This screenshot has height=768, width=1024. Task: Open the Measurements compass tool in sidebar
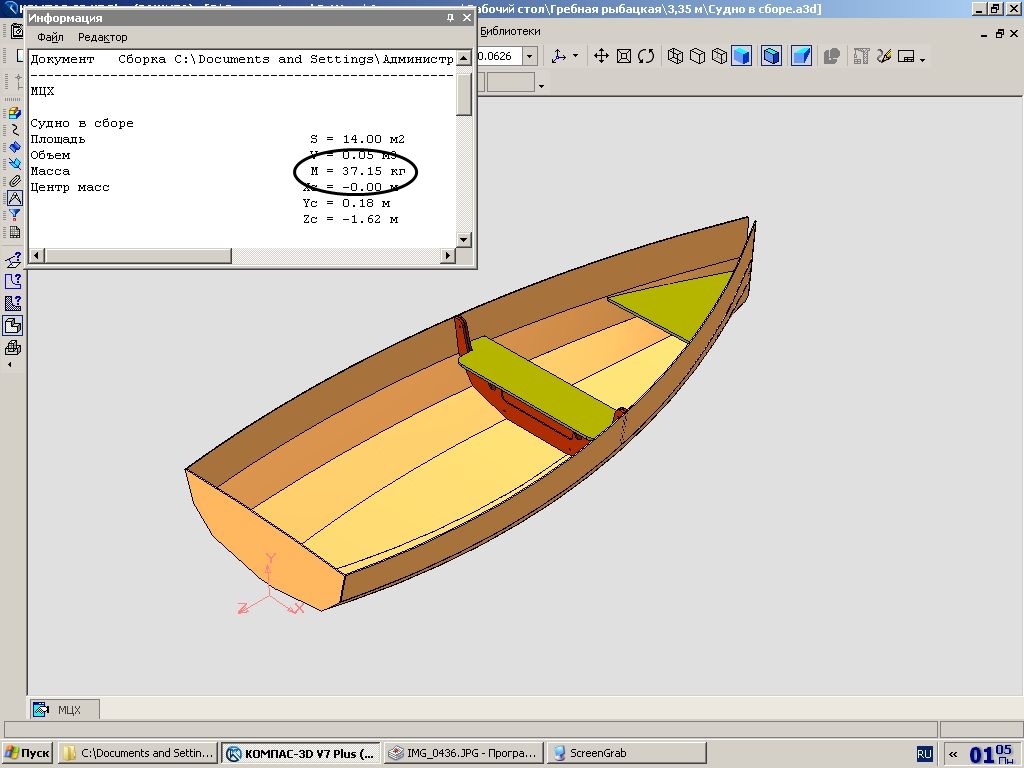point(14,198)
